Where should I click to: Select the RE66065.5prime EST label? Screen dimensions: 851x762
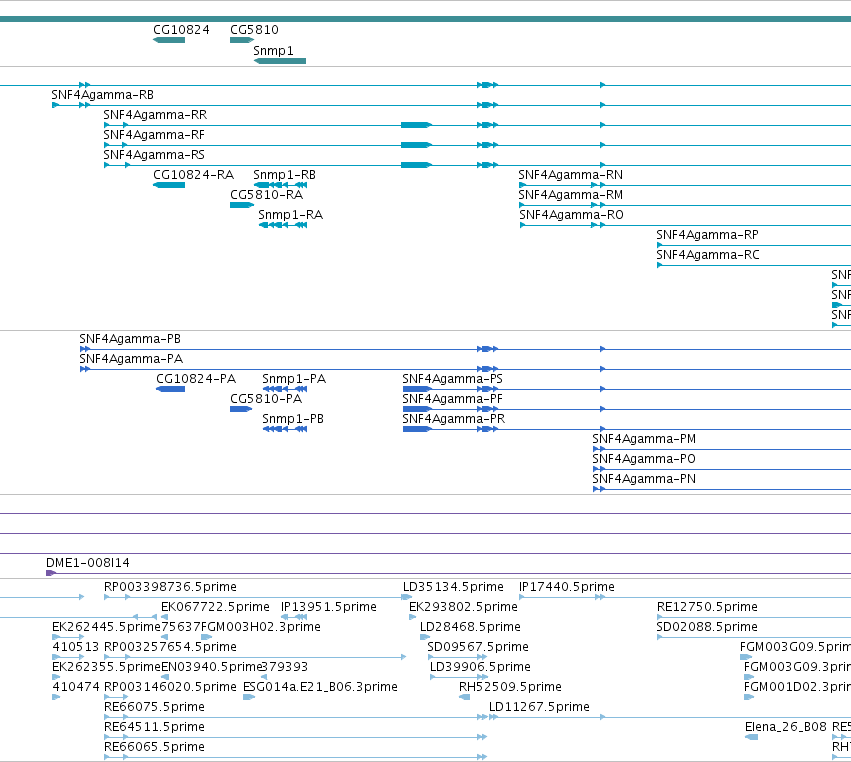(154, 747)
